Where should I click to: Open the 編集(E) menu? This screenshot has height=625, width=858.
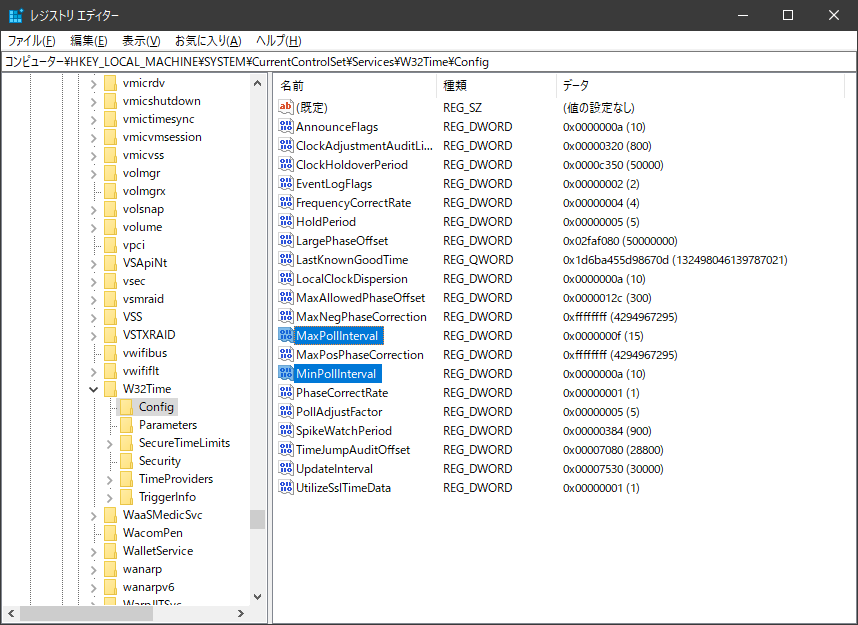pos(89,40)
